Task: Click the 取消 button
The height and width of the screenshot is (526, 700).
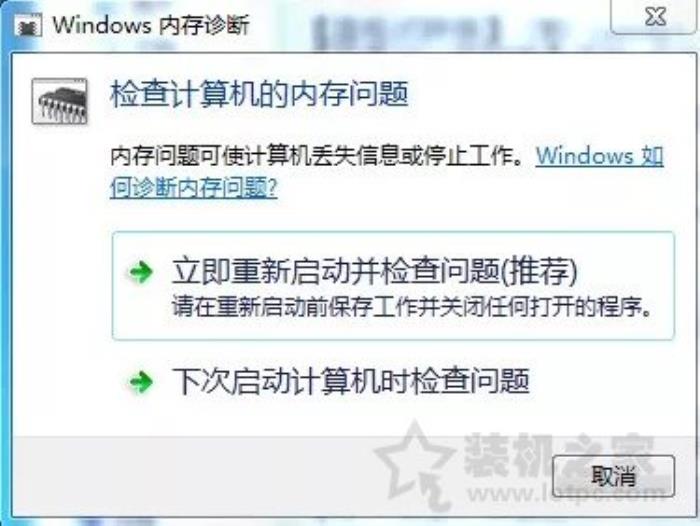Action: tap(613, 476)
